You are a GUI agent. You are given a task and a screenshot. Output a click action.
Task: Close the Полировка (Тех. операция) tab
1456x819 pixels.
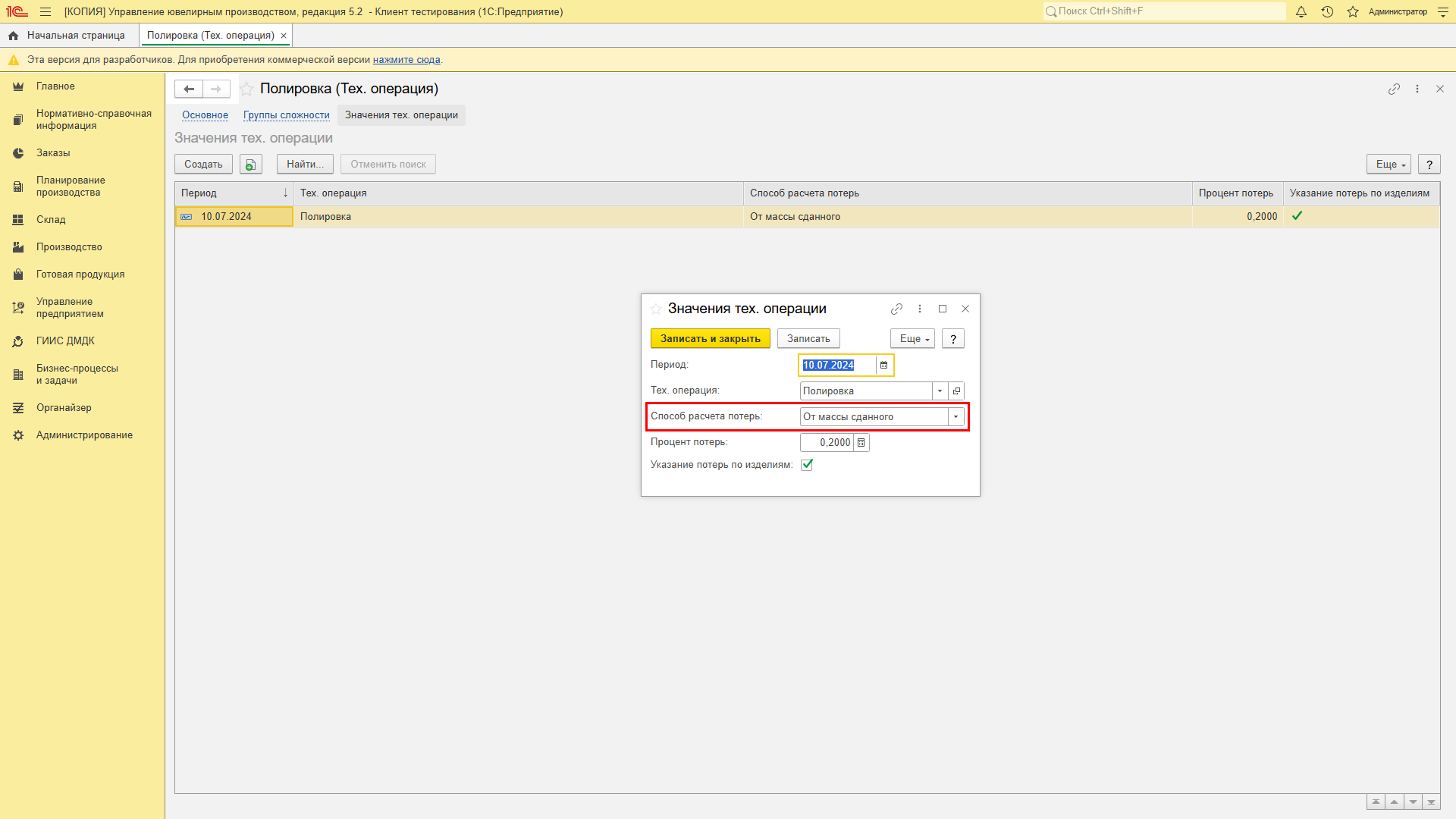(x=284, y=36)
